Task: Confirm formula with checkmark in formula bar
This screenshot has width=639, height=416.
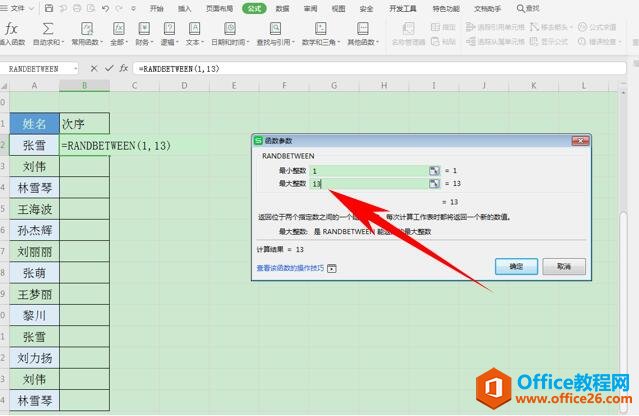Action: 108,67
